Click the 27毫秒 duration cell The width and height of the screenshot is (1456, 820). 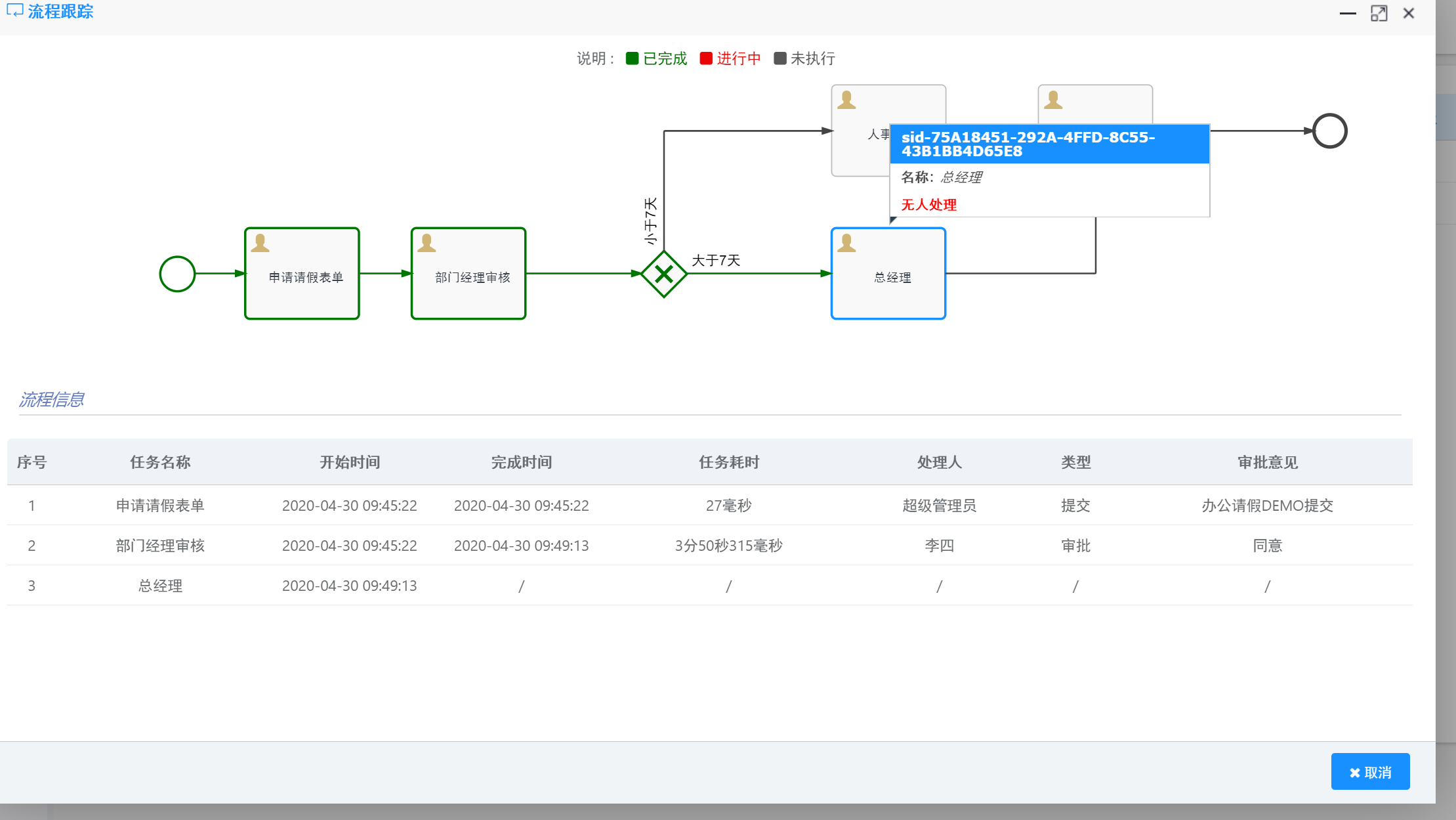tap(729, 506)
